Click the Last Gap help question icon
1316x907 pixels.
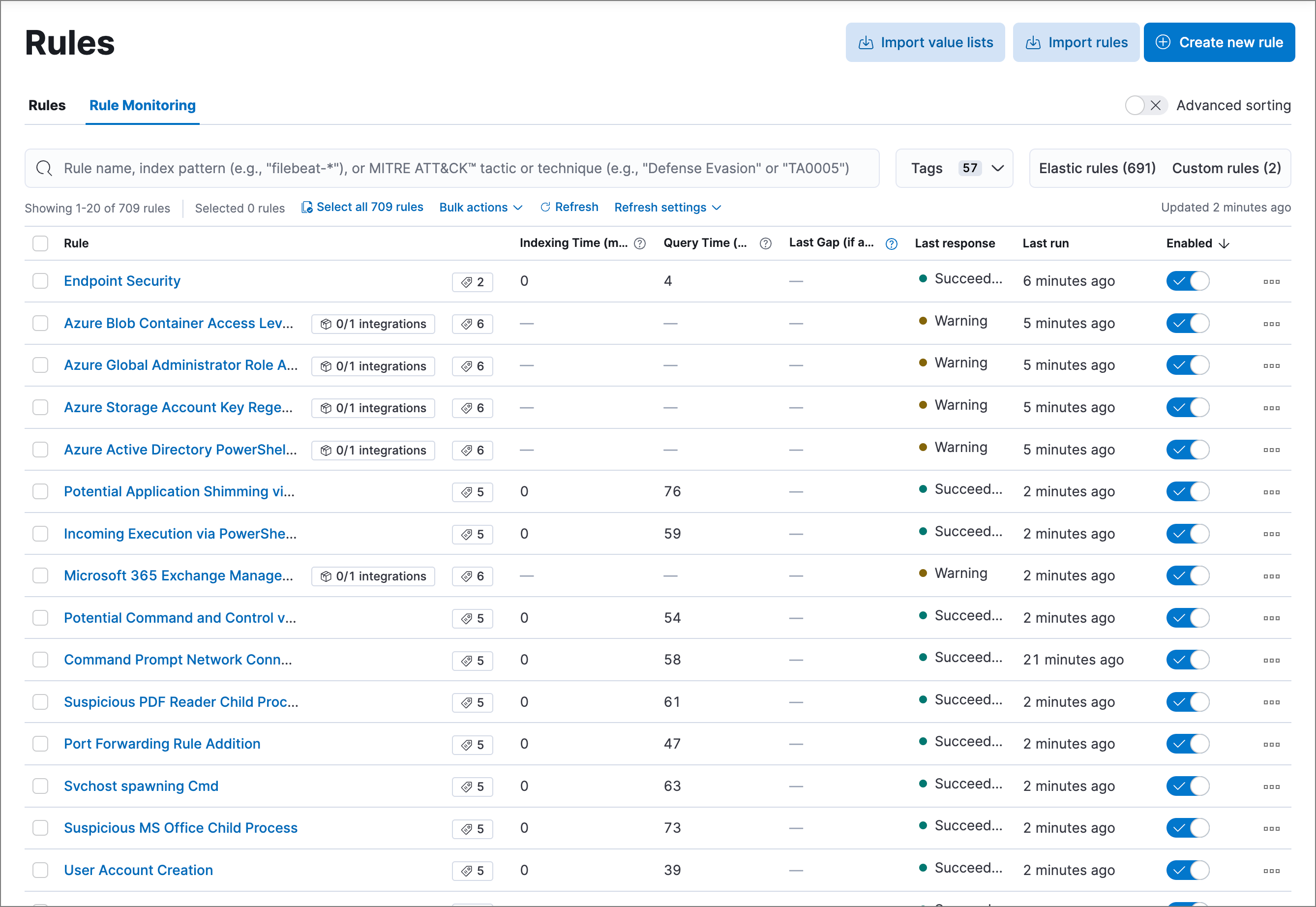click(x=891, y=244)
